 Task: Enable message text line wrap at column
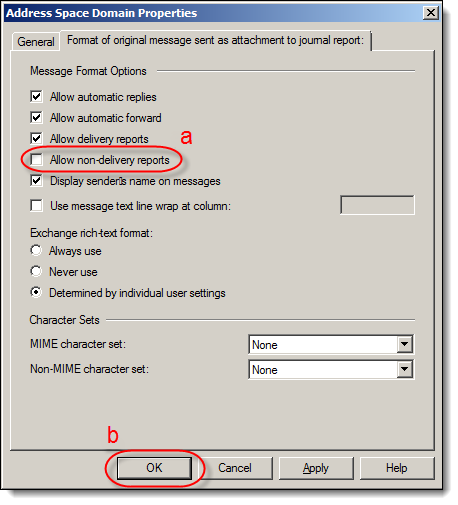coord(36,206)
